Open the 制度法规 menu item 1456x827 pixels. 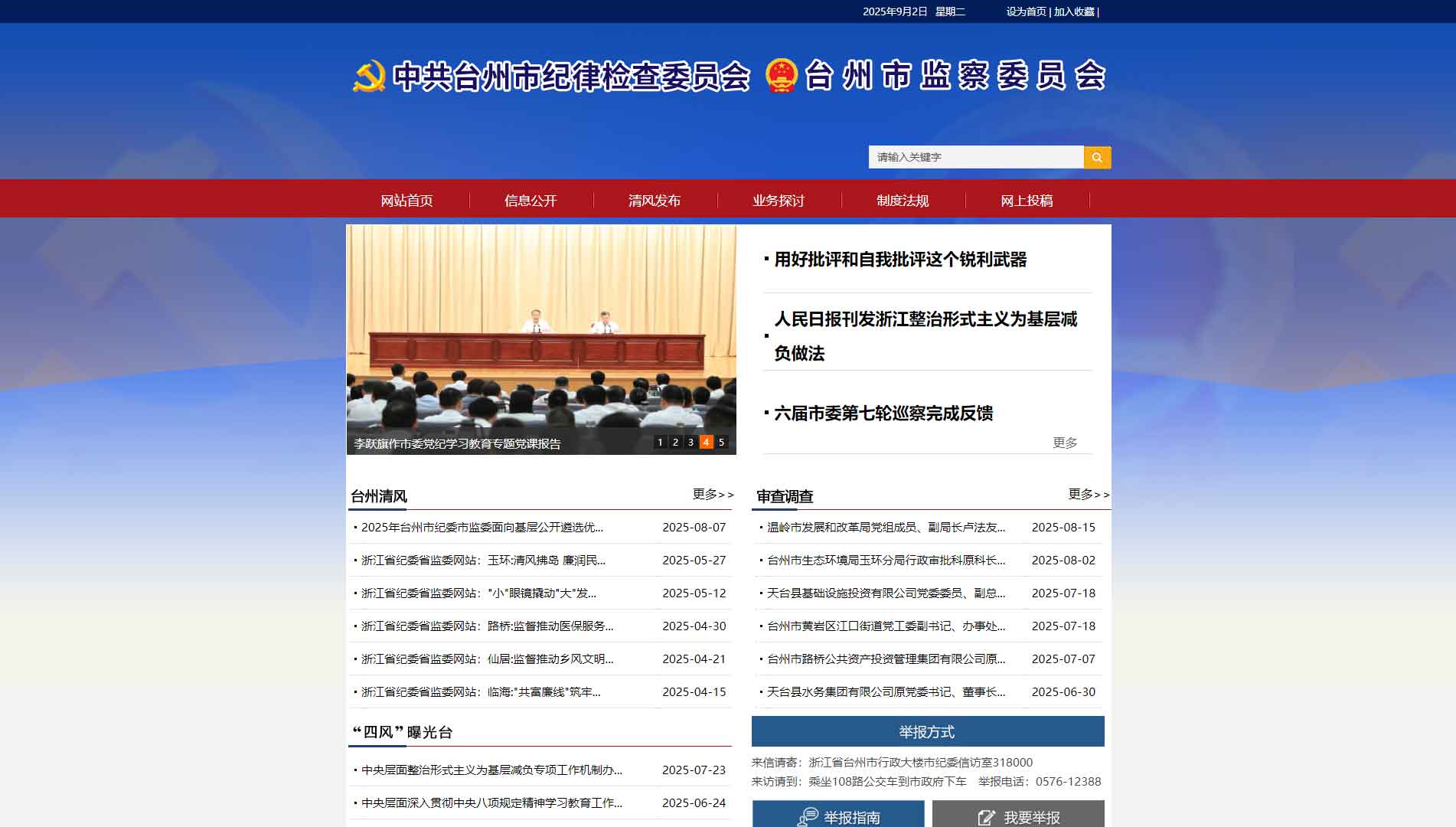903,201
